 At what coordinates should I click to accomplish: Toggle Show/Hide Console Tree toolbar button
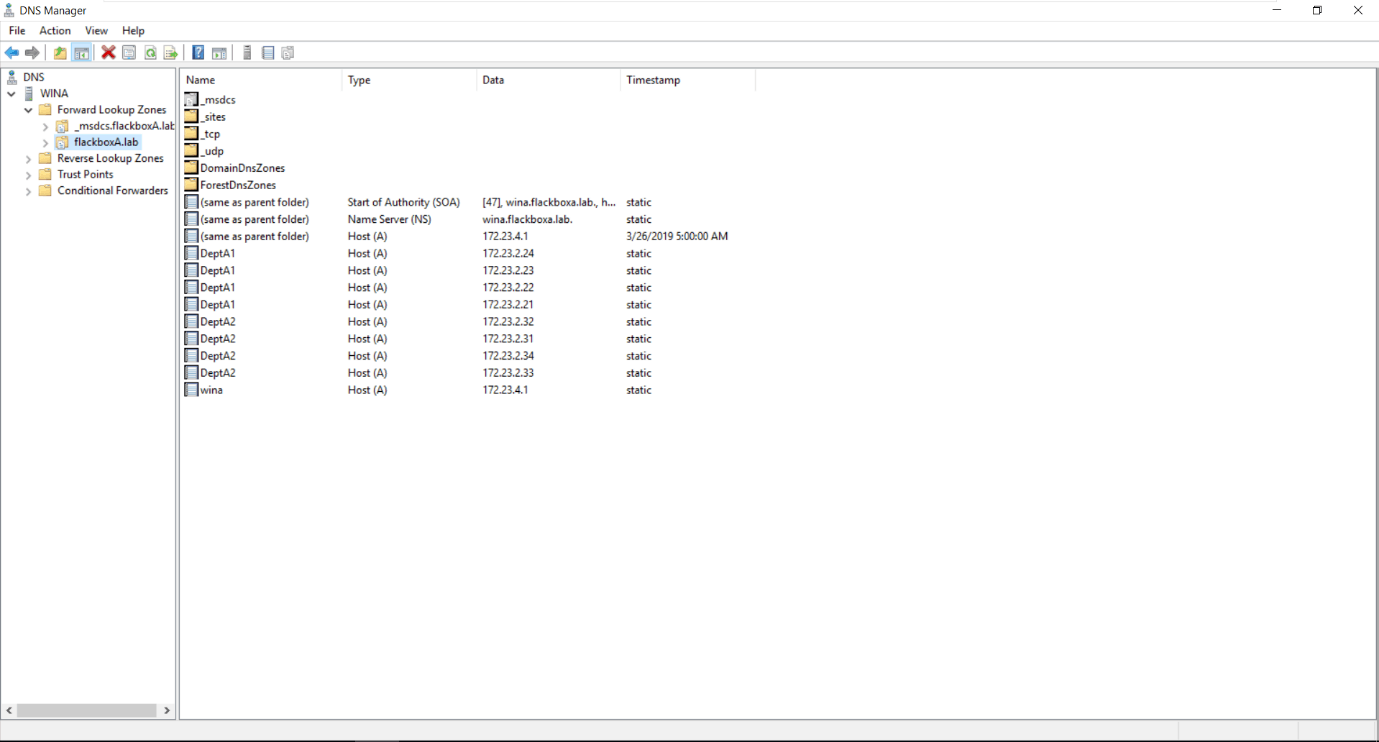(x=81, y=53)
